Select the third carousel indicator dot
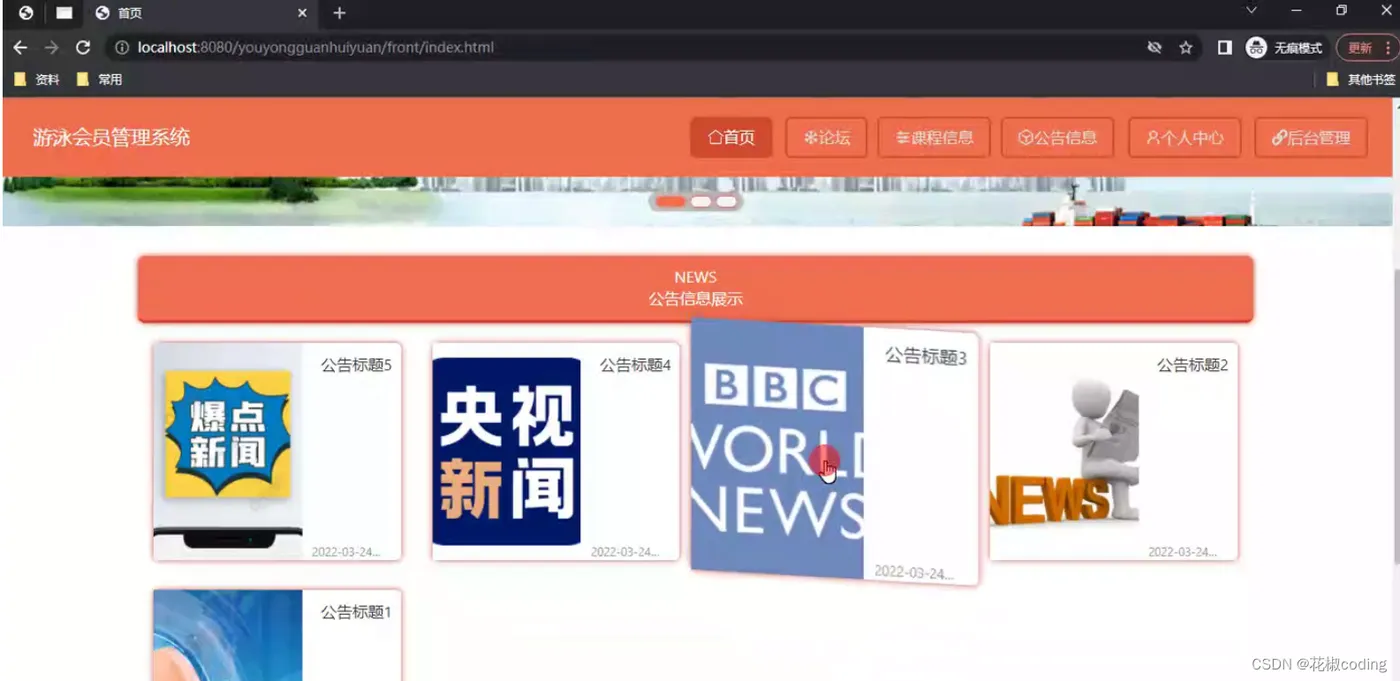The image size is (1400, 681). pyautogui.click(x=727, y=201)
